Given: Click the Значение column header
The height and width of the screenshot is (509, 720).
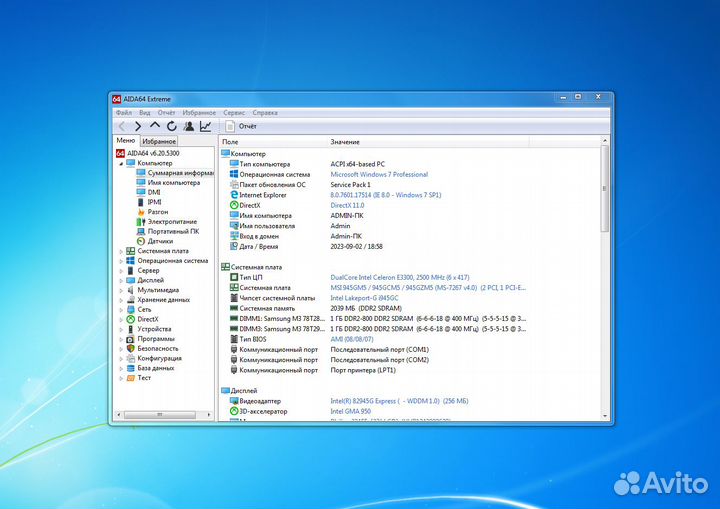Looking at the screenshot, I should pos(345,142).
